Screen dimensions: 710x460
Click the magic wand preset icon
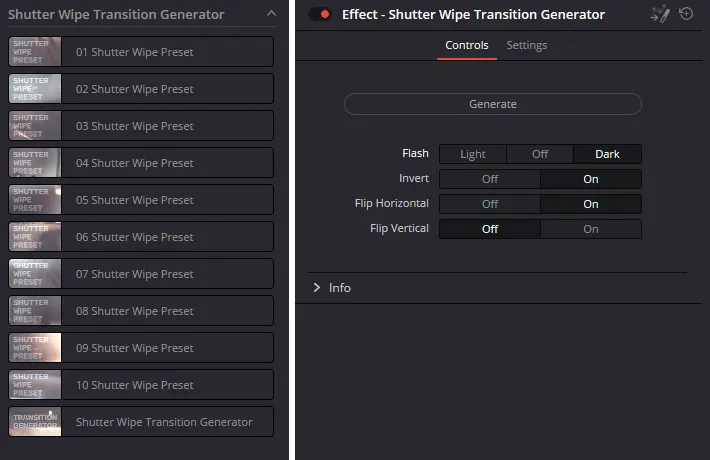click(660, 14)
